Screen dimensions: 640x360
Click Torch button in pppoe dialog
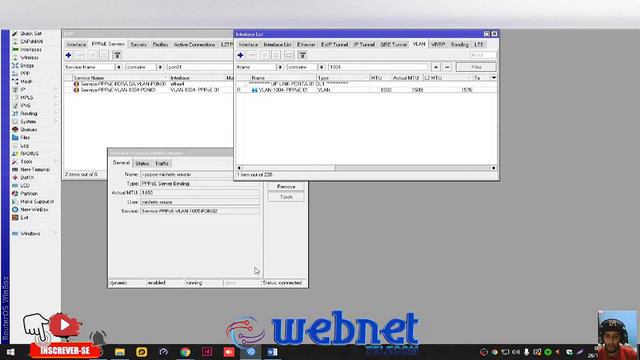(x=286, y=197)
